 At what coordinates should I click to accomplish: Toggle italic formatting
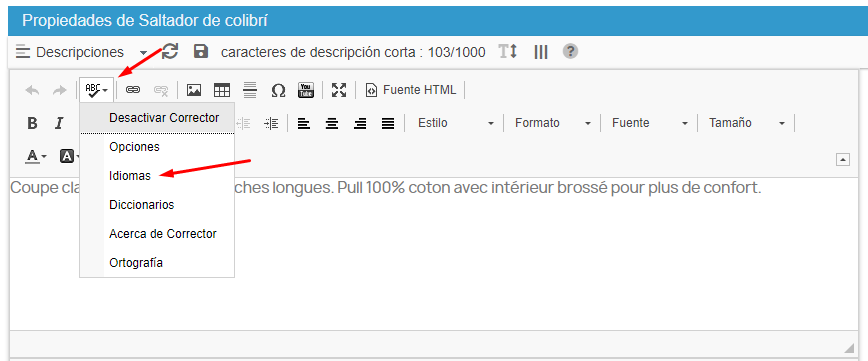point(59,123)
